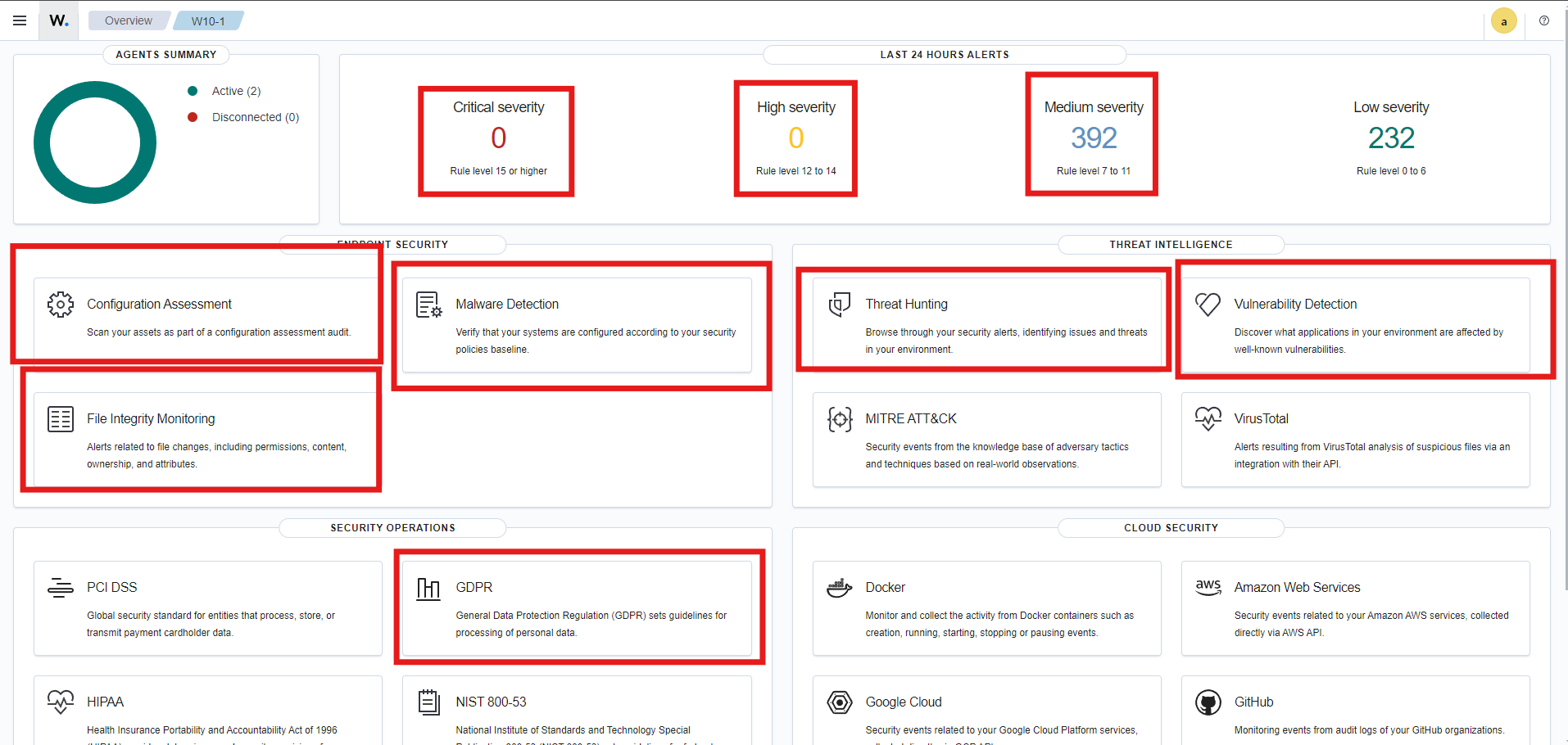This screenshot has height=745, width=1568.
Task: Click the THREAT INTELLIGENCE section heading
Action: tap(1171, 245)
